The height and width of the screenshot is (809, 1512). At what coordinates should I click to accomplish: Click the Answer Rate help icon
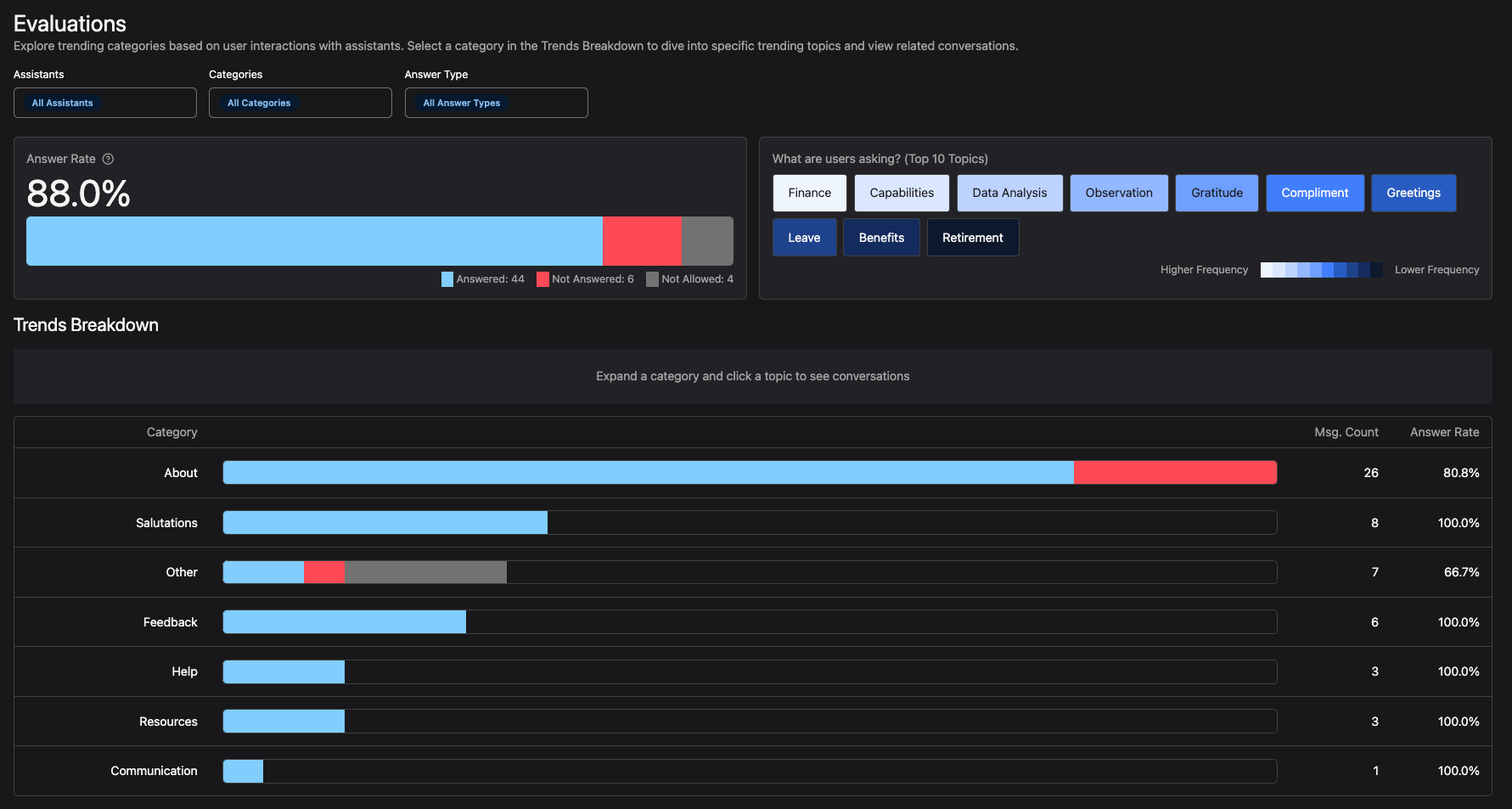pos(108,159)
